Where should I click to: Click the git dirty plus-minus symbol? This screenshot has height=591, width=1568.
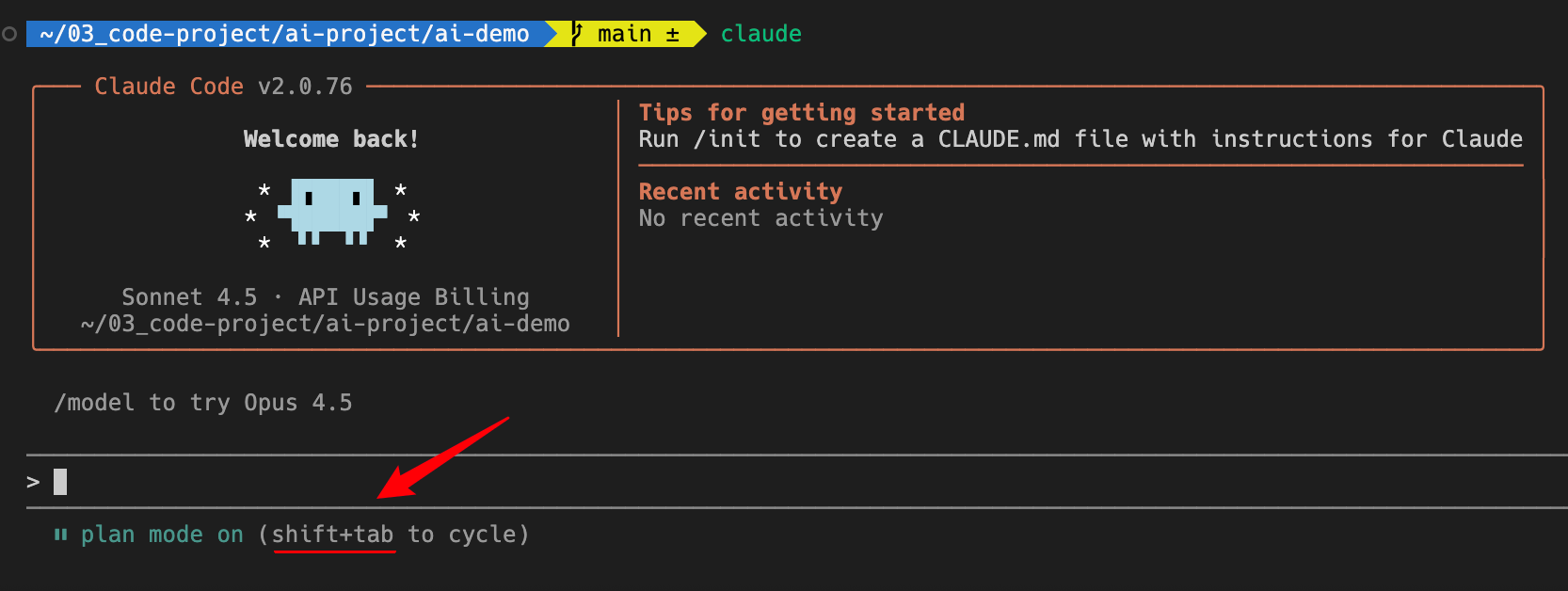[673, 35]
